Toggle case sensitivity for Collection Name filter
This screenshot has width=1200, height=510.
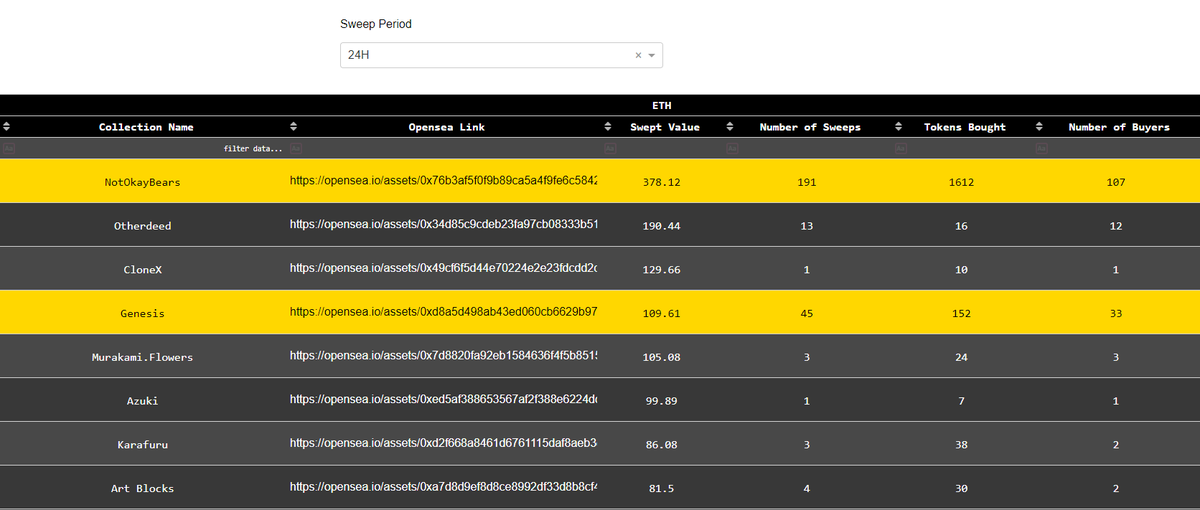8,149
